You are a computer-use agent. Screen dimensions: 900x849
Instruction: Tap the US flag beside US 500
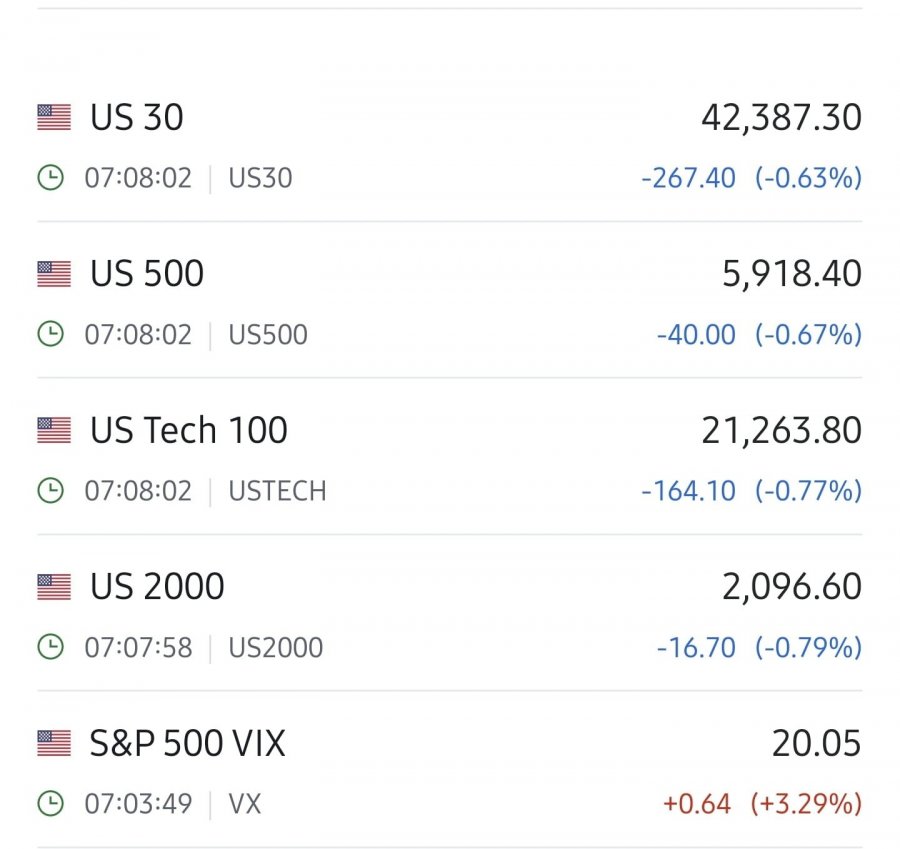(x=54, y=274)
